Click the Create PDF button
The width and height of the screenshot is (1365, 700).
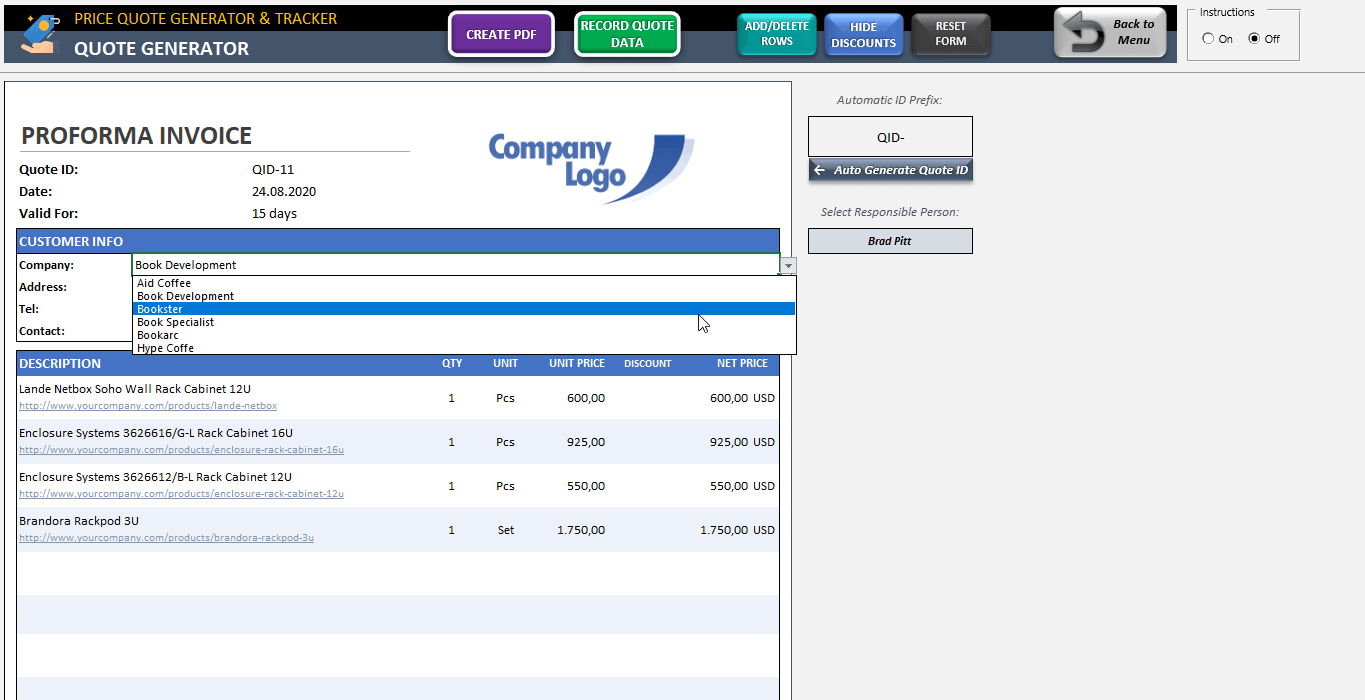tap(501, 34)
